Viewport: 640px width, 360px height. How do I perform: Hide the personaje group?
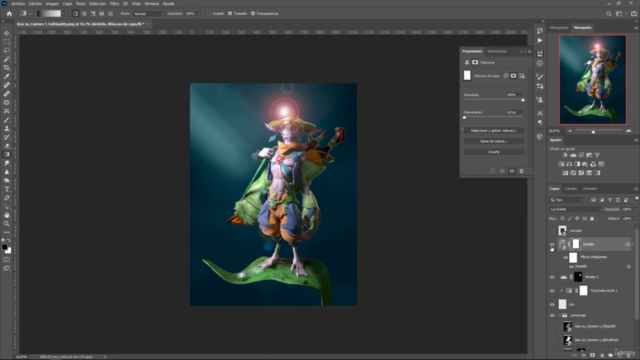point(552,315)
